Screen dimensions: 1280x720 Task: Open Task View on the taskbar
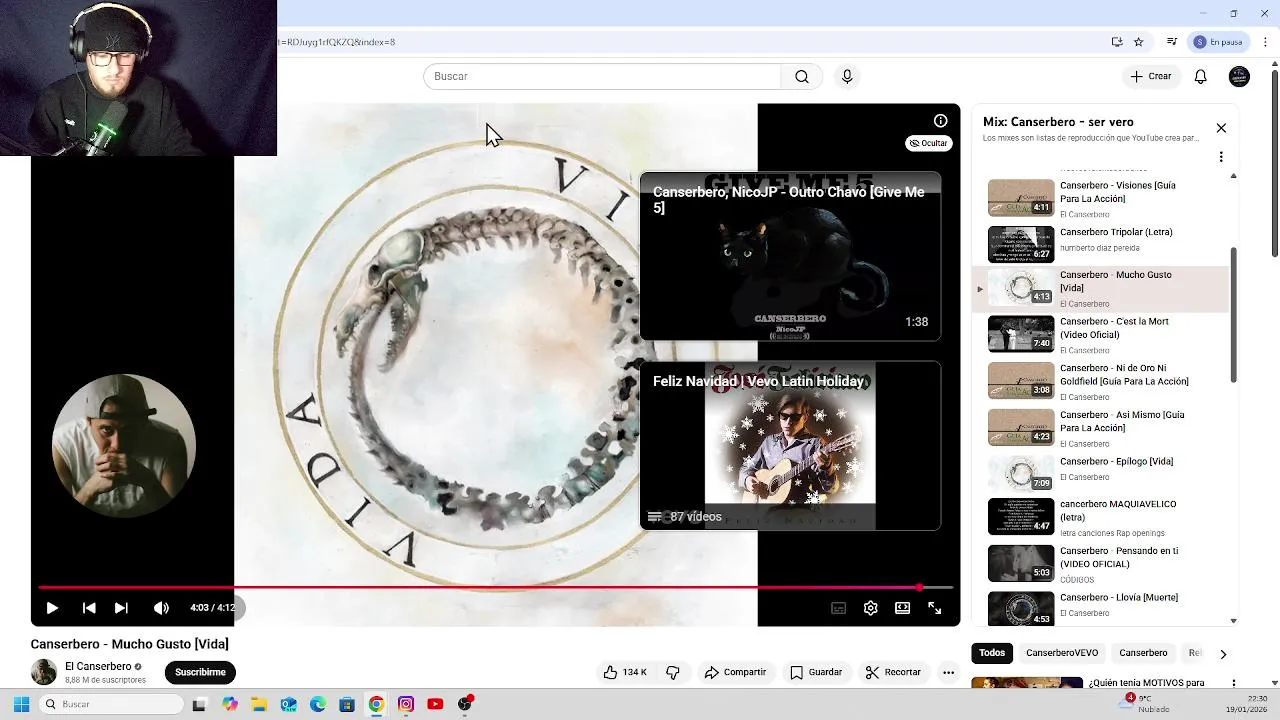click(x=199, y=704)
